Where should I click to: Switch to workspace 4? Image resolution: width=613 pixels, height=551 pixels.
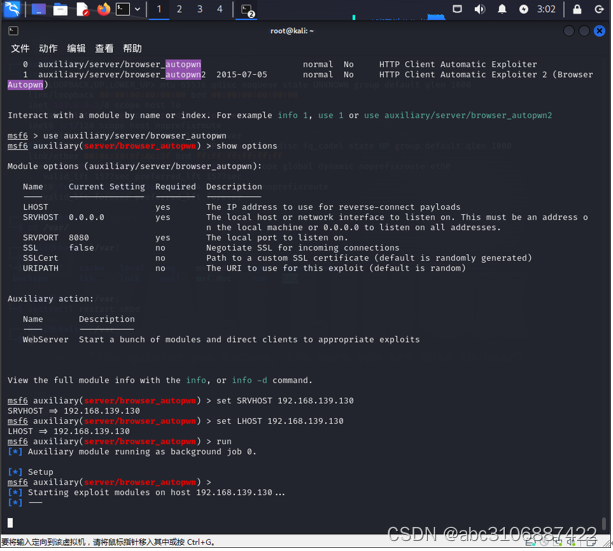coord(220,9)
